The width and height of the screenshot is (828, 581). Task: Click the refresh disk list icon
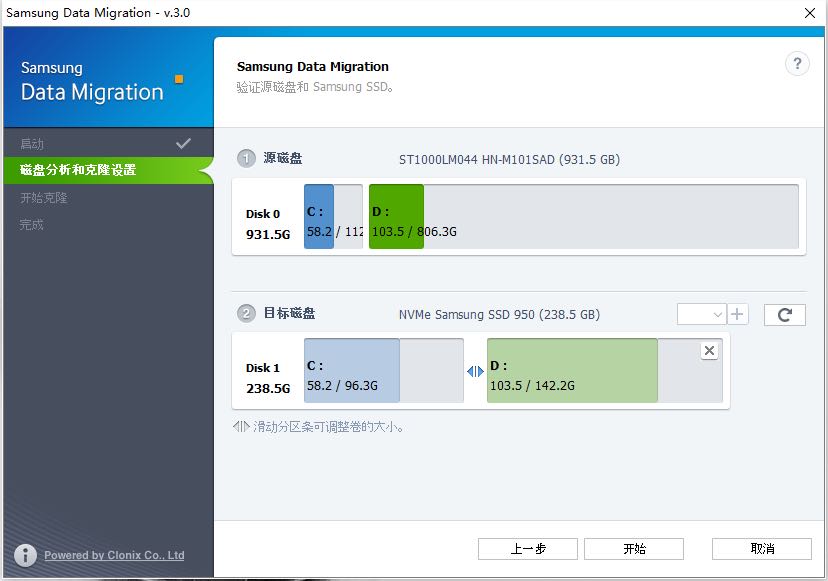(x=785, y=315)
